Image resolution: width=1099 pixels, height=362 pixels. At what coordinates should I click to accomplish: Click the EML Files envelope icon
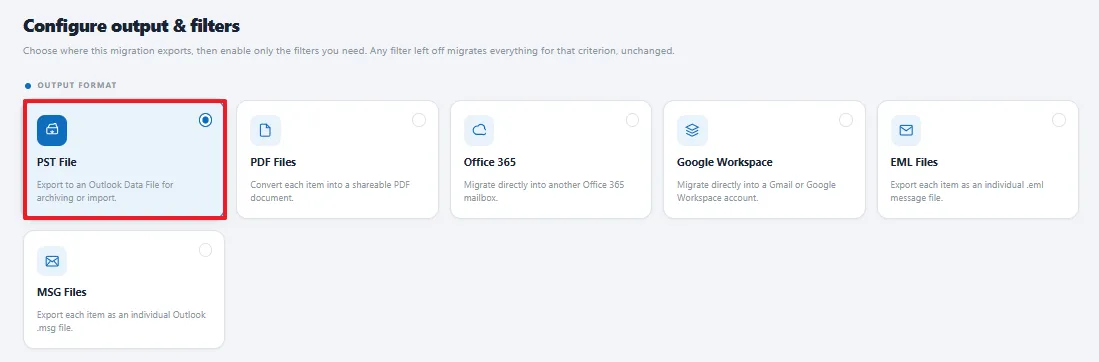(906, 130)
